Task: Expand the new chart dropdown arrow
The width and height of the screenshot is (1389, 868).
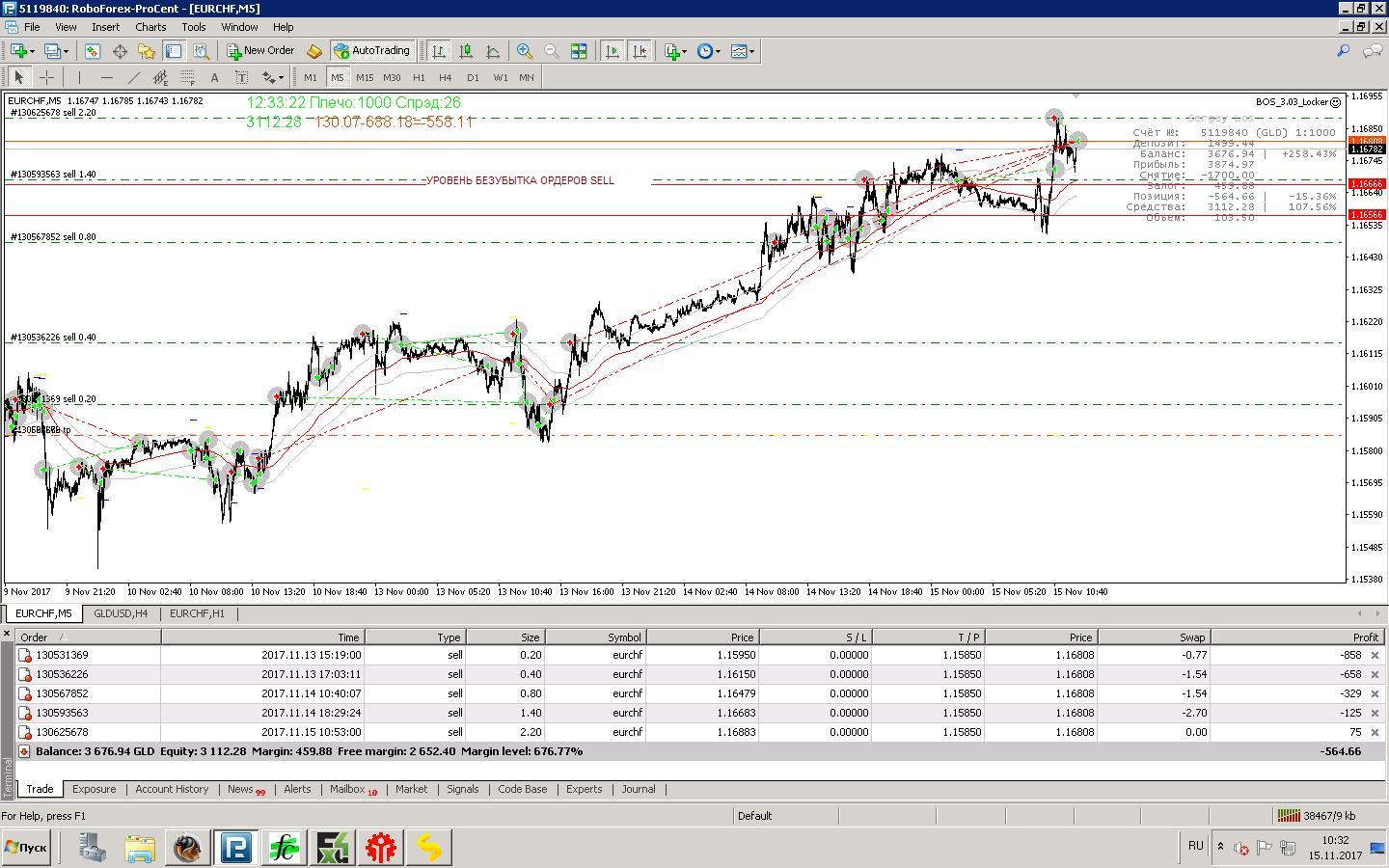Action: coord(32,51)
